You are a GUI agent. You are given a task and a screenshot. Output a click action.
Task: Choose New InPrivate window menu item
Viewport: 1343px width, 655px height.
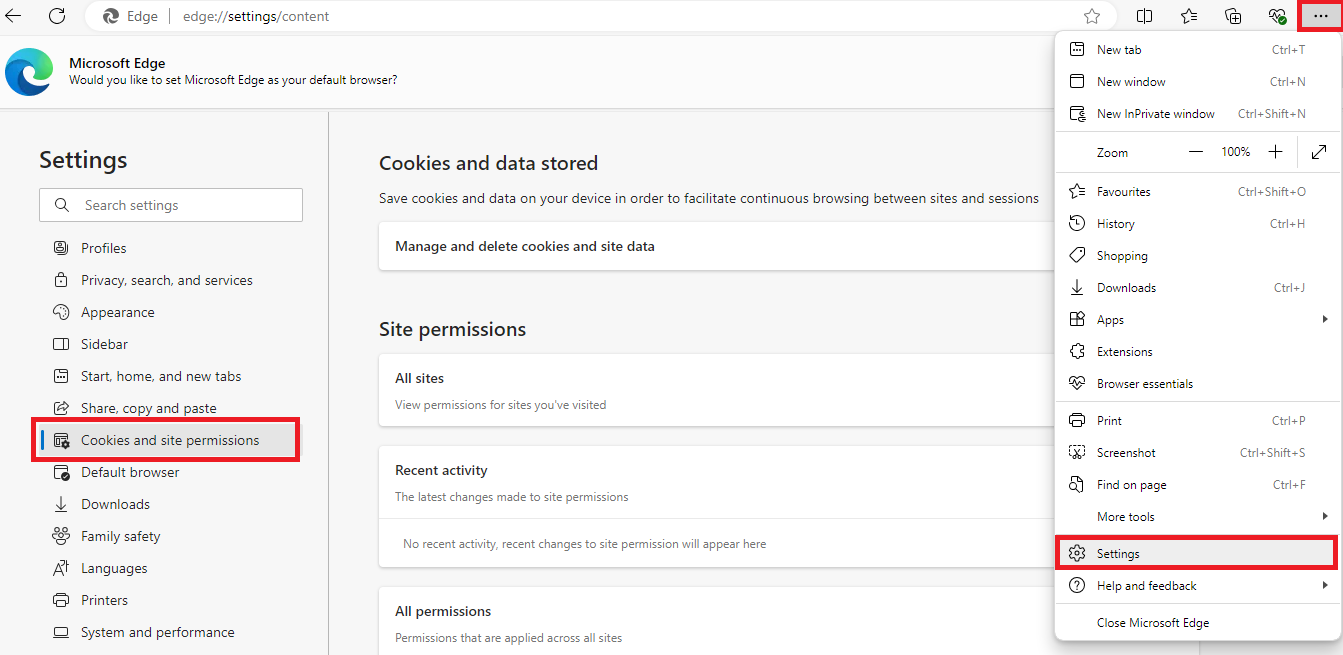click(1155, 114)
